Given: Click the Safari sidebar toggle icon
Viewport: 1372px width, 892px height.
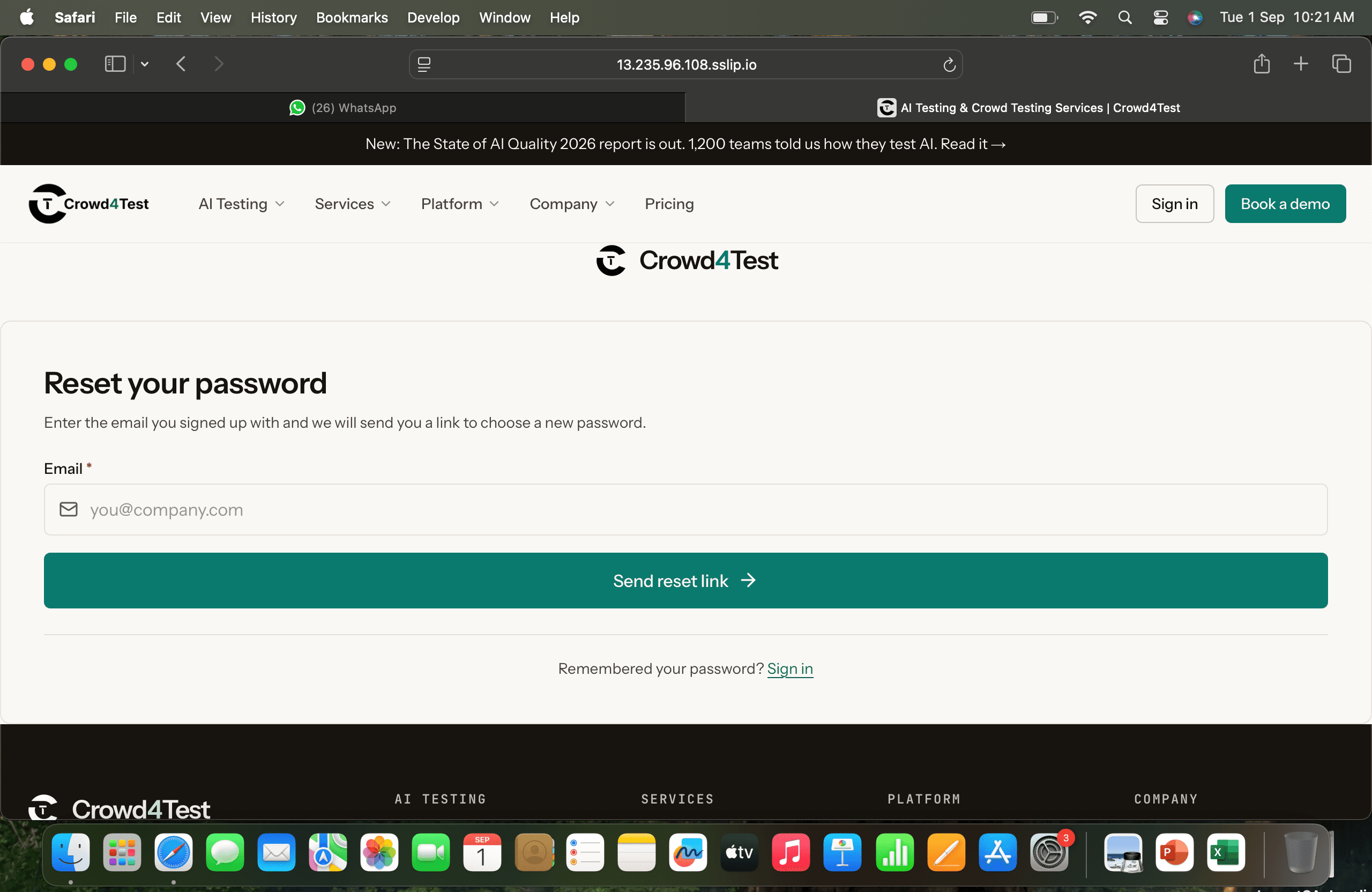Looking at the screenshot, I should (115, 64).
